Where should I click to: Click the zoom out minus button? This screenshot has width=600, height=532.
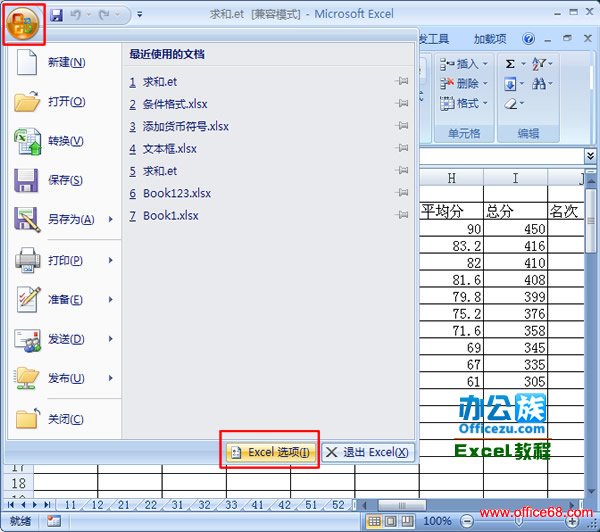click(466, 521)
